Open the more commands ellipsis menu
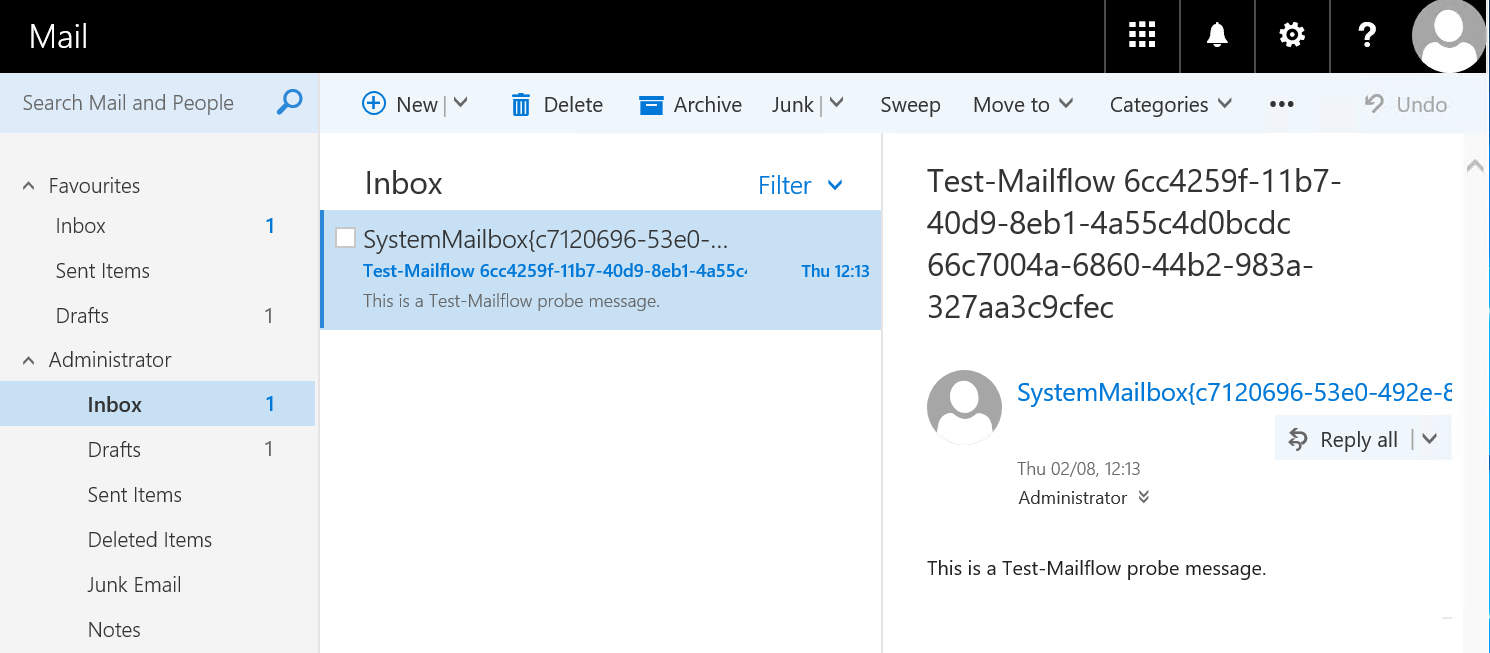The width and height of the screenshot is (1490, 653). pos(1281,105)
